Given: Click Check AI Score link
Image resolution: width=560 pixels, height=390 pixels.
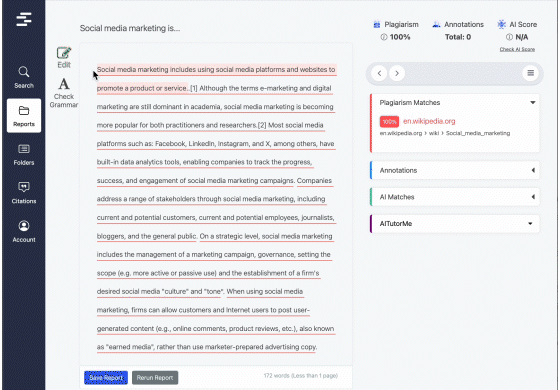Looking at the screenshot, I should [517, 49].
